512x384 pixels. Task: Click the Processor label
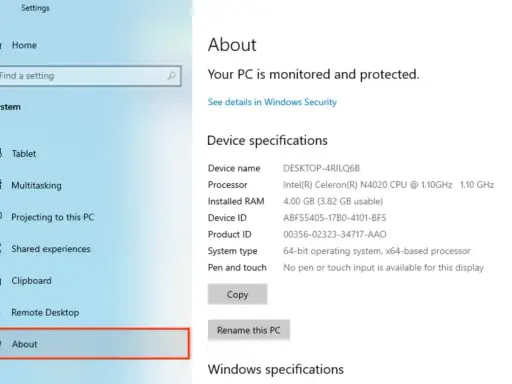(x=227, y=185)
